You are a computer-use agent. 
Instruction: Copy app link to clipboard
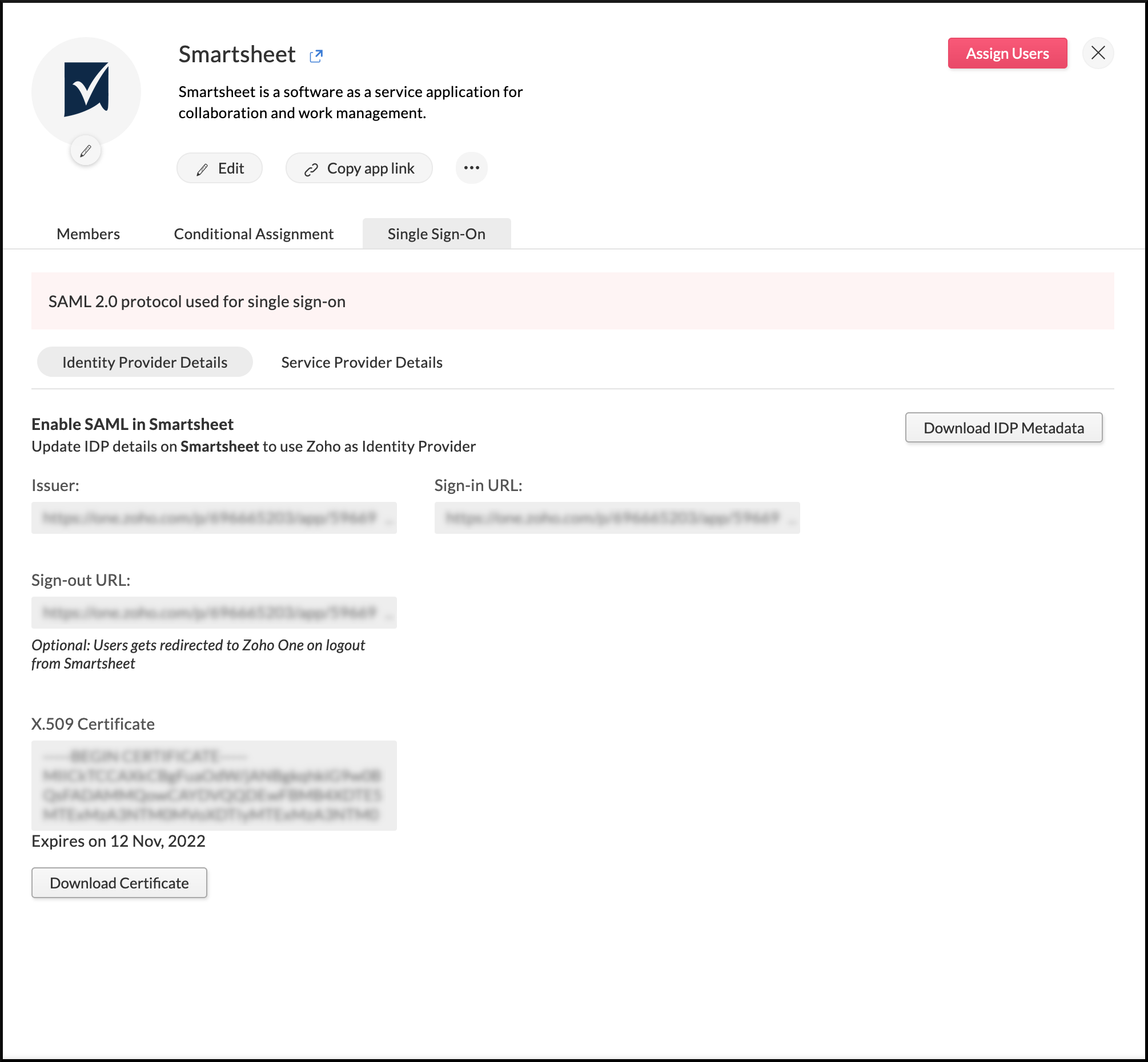pos(359,168)
